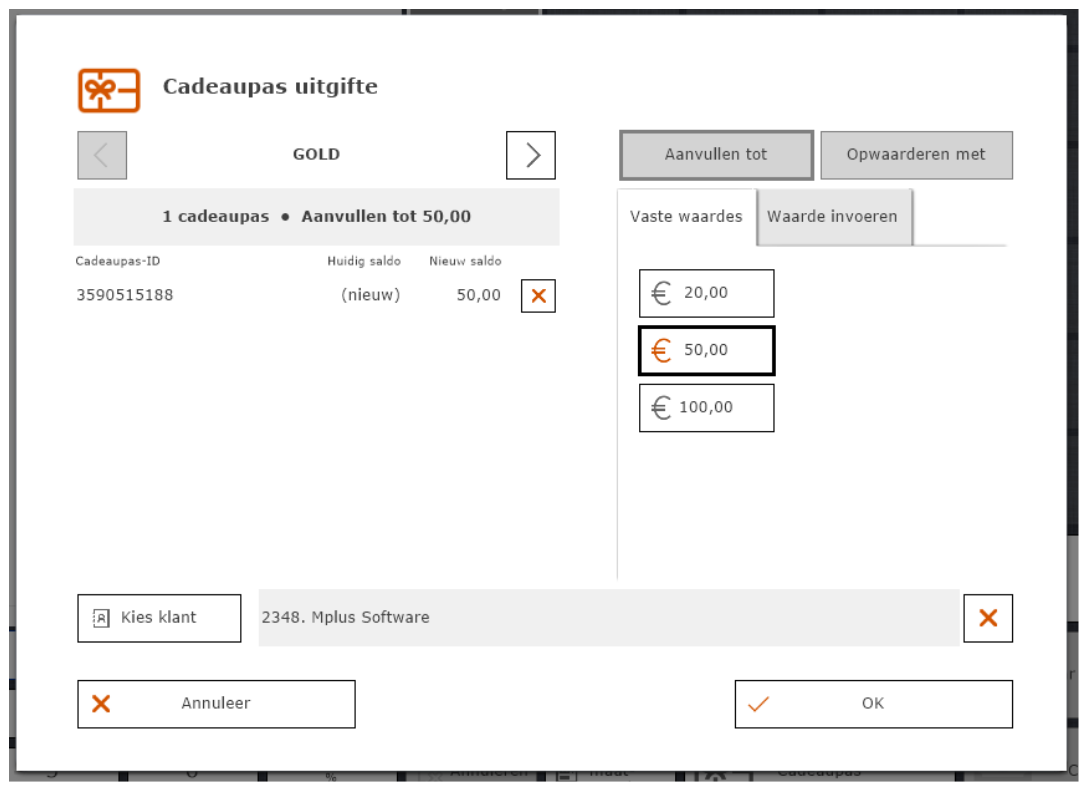The image size is (1080, 785).
Task: Click the X icon on Annuleer button
Action: (x=101, y=704)
